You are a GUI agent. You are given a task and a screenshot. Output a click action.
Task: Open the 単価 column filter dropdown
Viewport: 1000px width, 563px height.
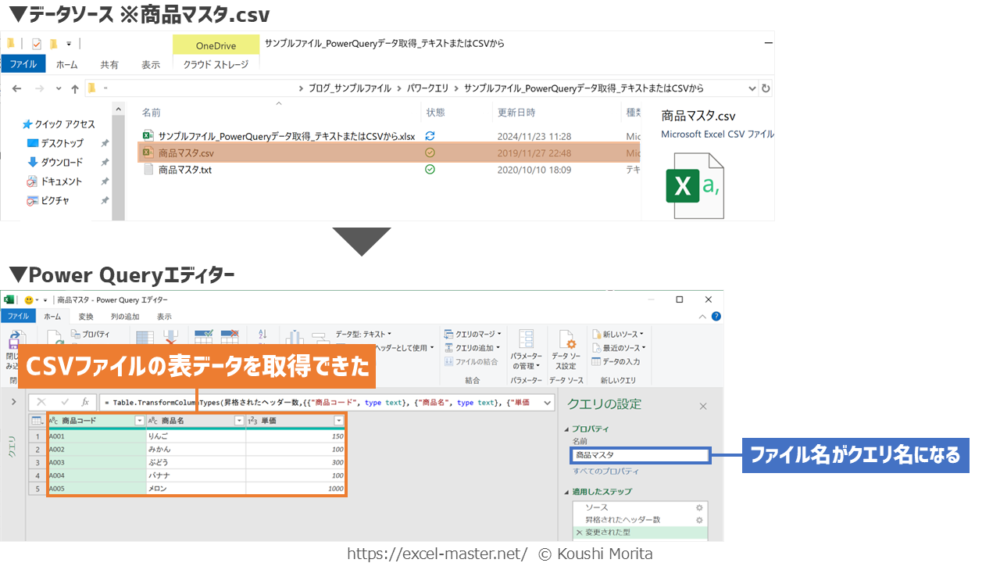click(x=339, y=421)
